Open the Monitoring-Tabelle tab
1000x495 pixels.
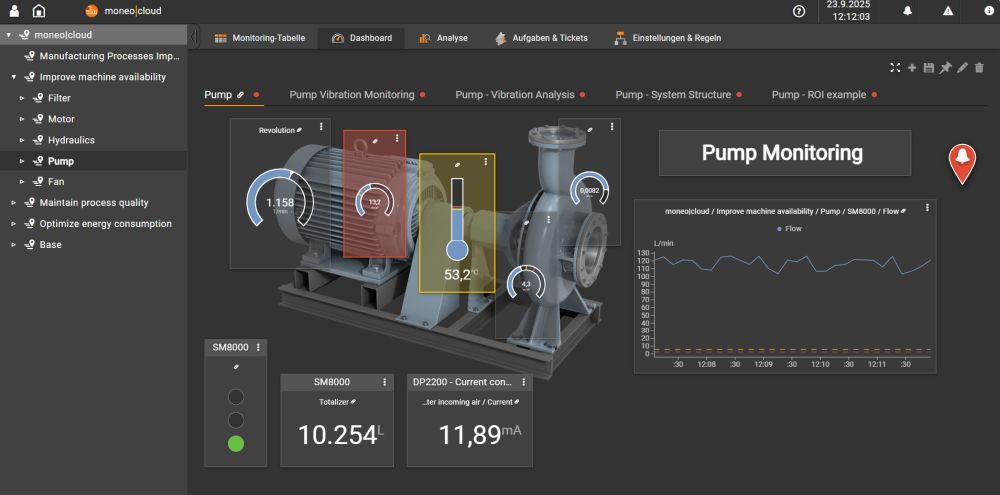tap(260, 38)
